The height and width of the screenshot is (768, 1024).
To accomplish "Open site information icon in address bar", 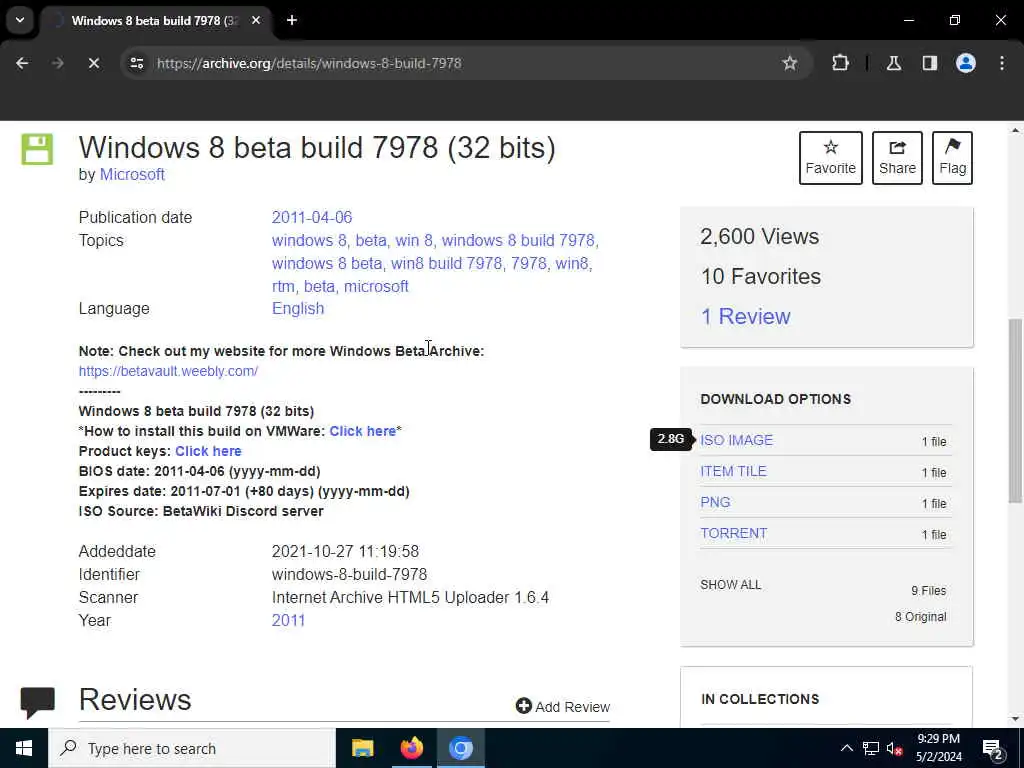I will [x=136, y=63].
